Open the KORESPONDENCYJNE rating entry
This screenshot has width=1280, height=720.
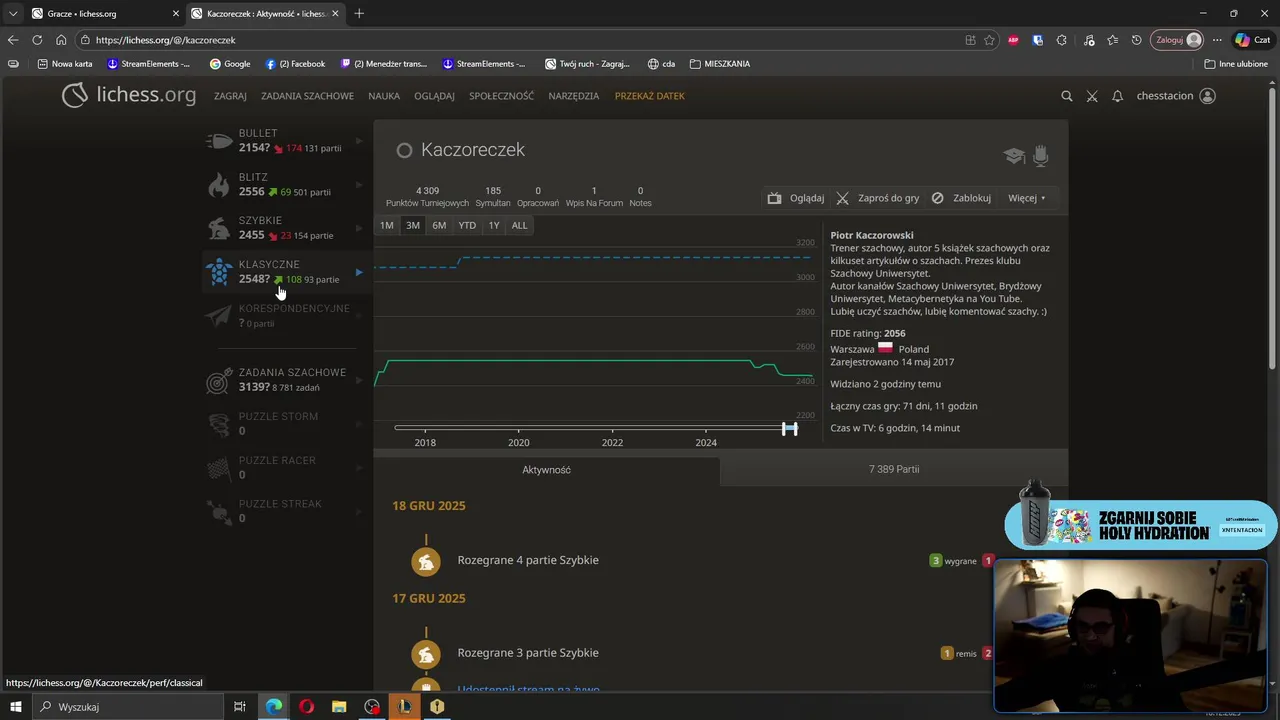pyautogui.click(x=285, y=316)
